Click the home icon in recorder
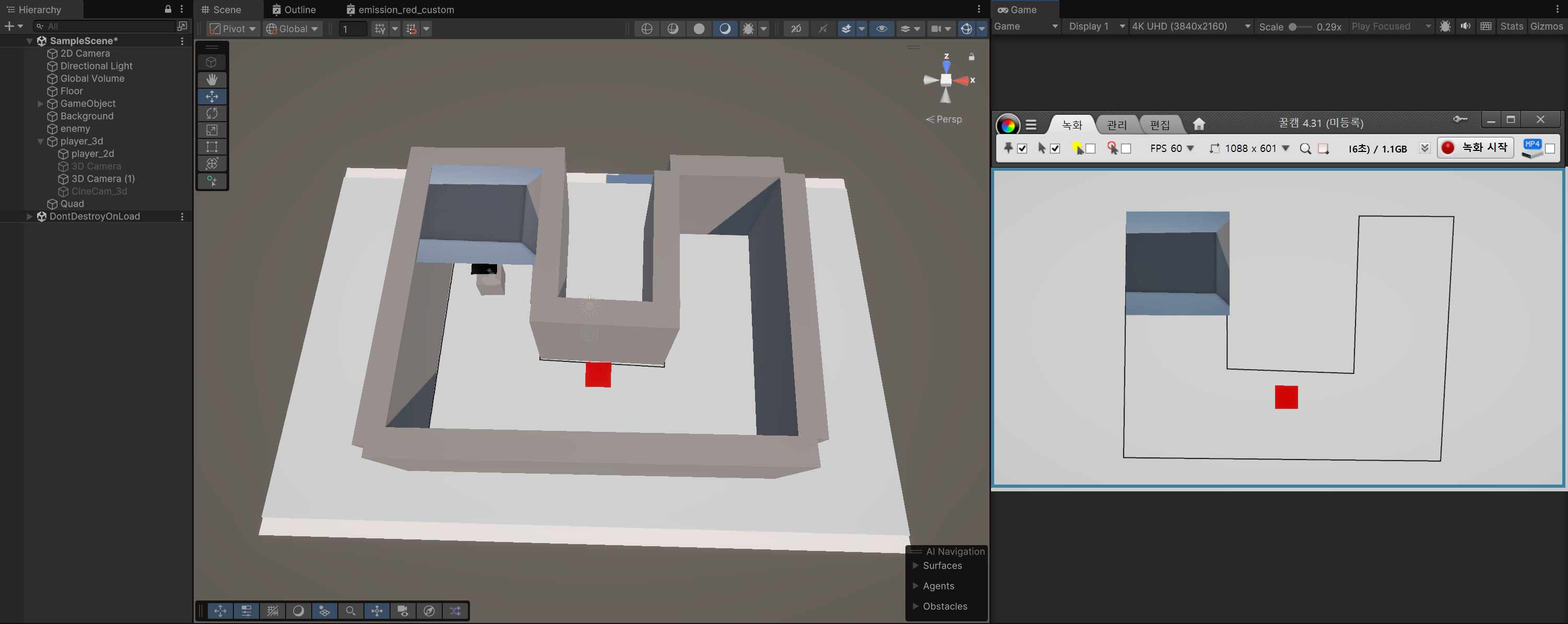The image size is (1568, 624). [1198, 124]
